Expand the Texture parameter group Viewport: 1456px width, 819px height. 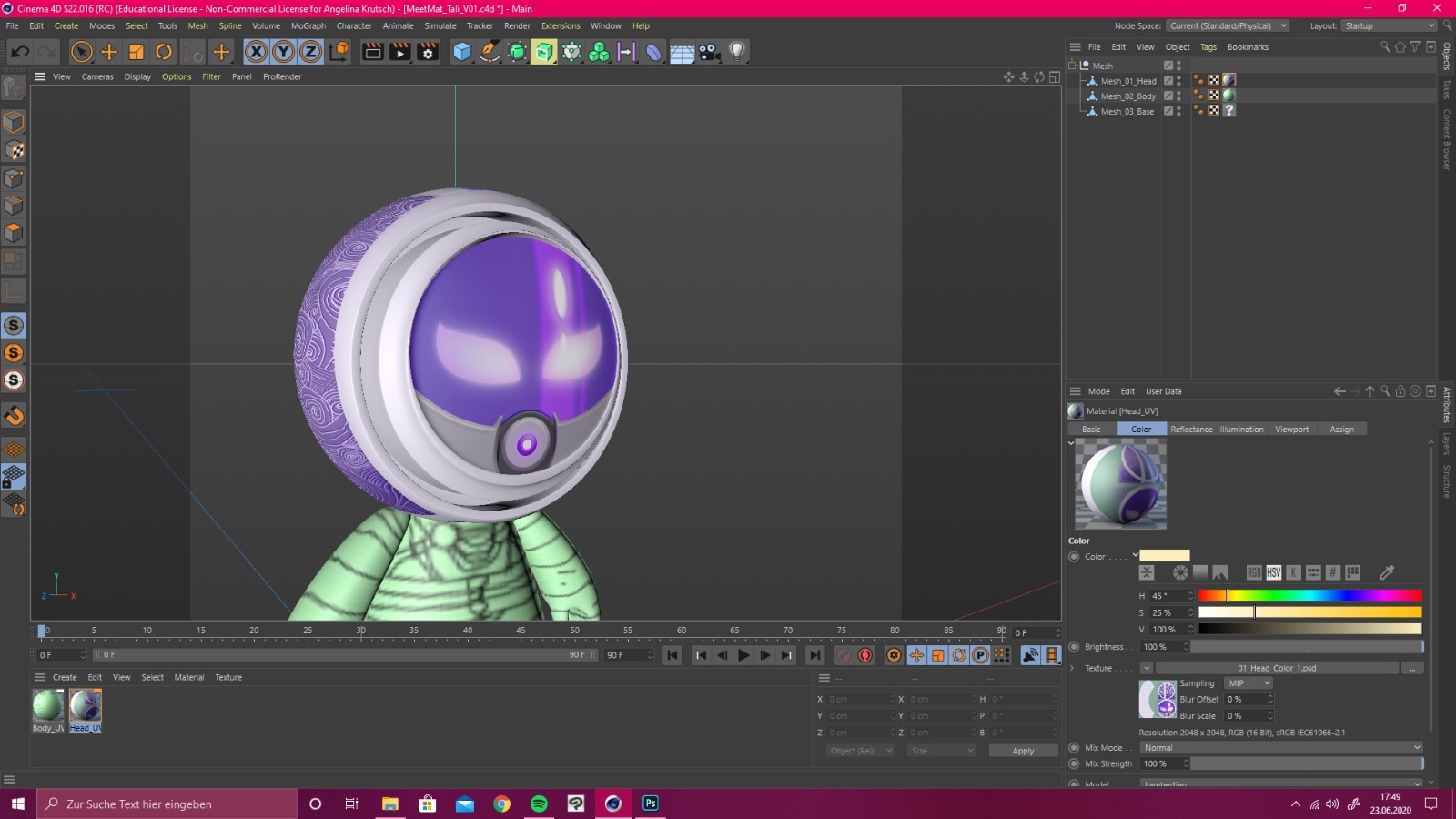click(1072, 668)
